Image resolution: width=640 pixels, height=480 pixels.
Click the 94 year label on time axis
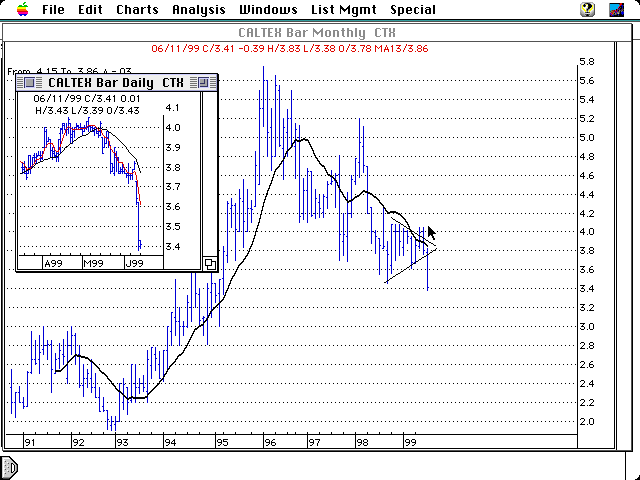coord(170,442)
